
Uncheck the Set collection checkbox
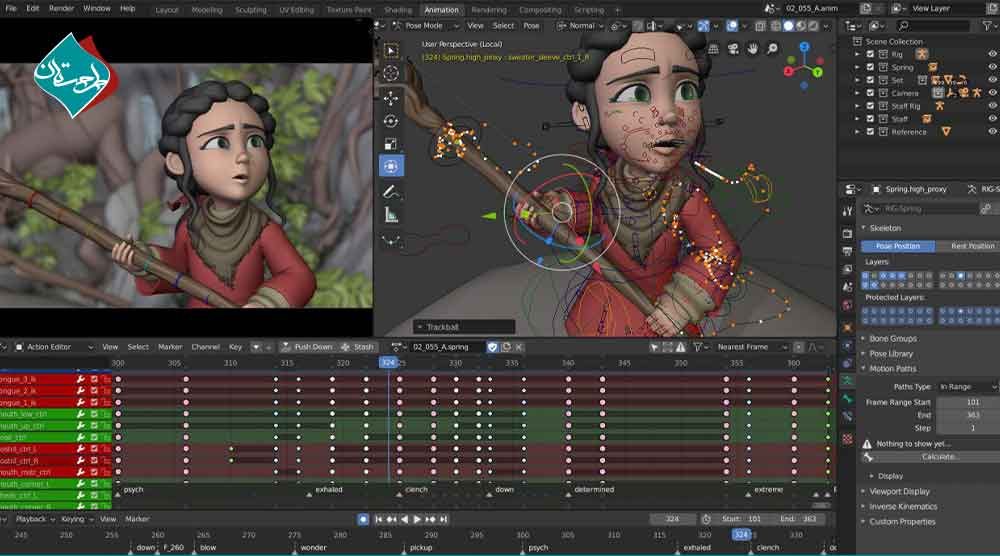pos(870,80)
